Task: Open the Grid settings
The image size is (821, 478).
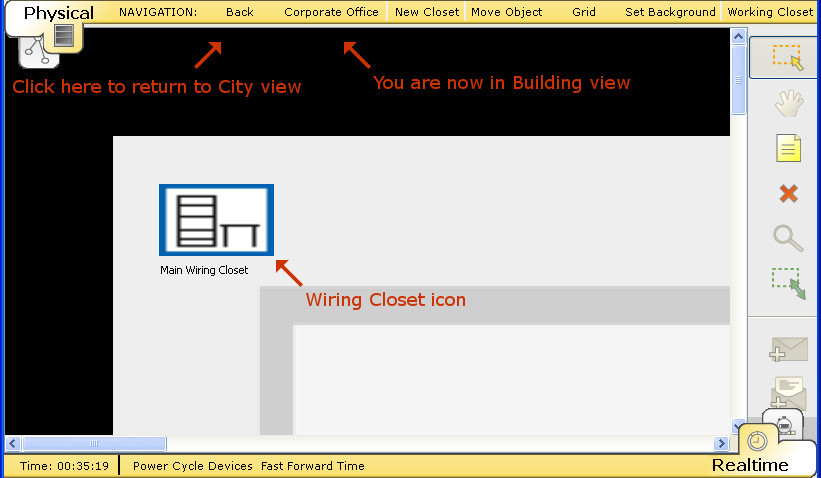Action: pos(584,12)
